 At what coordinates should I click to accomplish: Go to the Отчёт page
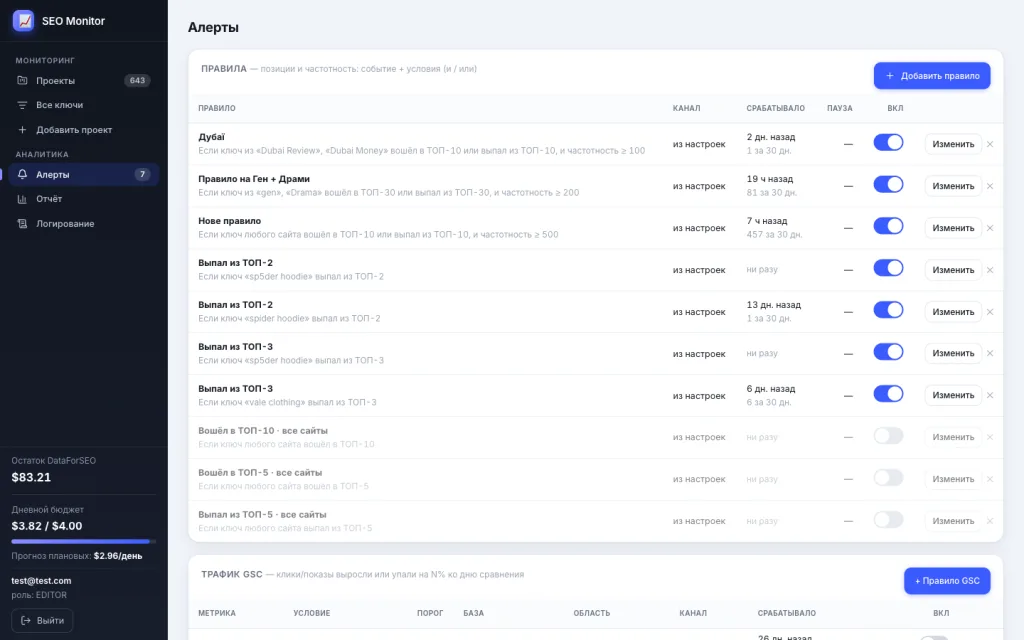(84, 199)
